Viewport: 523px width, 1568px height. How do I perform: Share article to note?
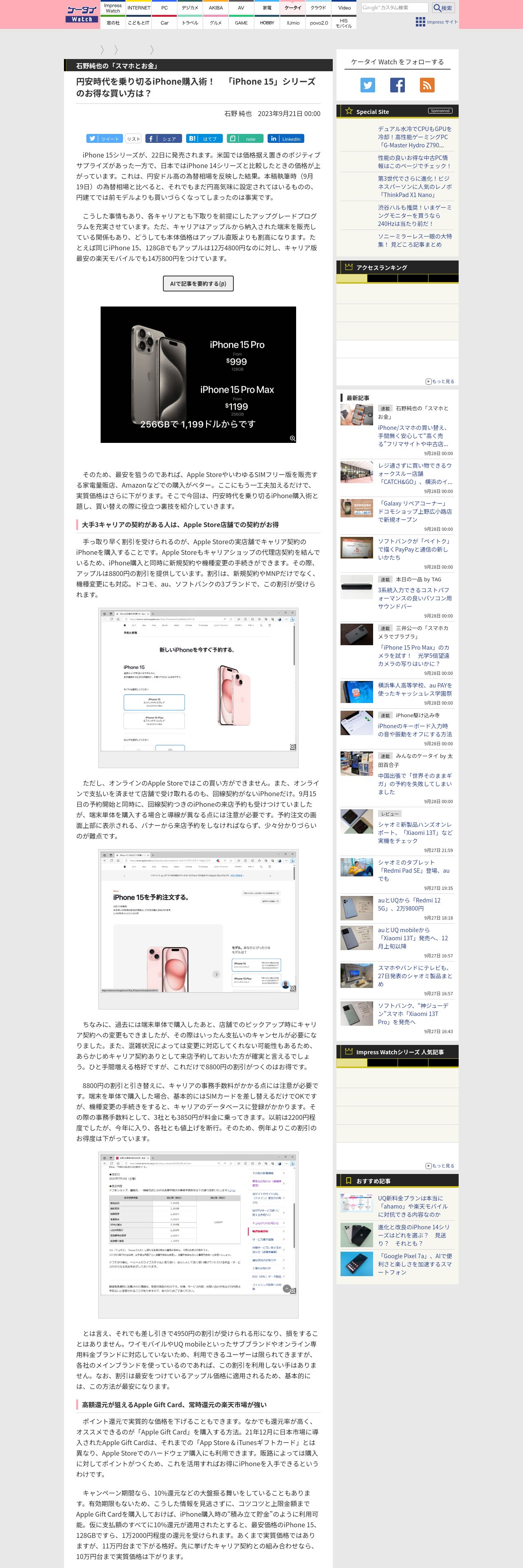[x=245, y=139]
